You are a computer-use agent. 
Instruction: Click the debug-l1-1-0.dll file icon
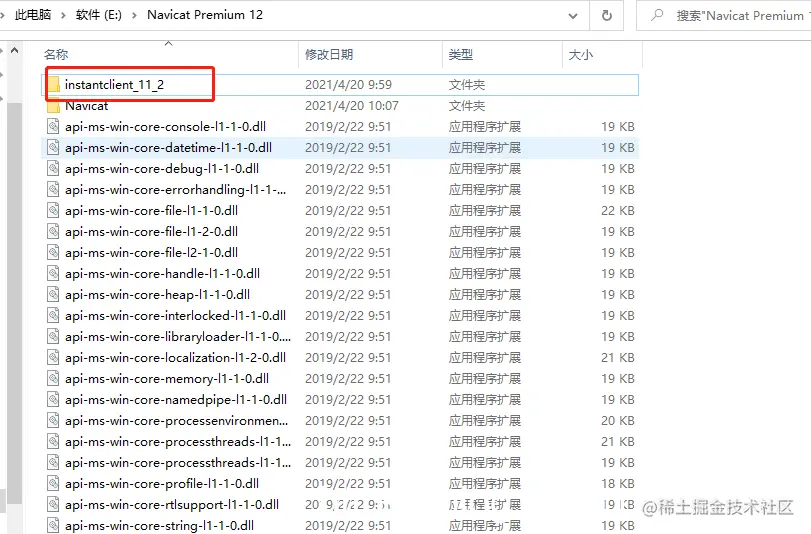pyautogui.click(x=53, y=169)
